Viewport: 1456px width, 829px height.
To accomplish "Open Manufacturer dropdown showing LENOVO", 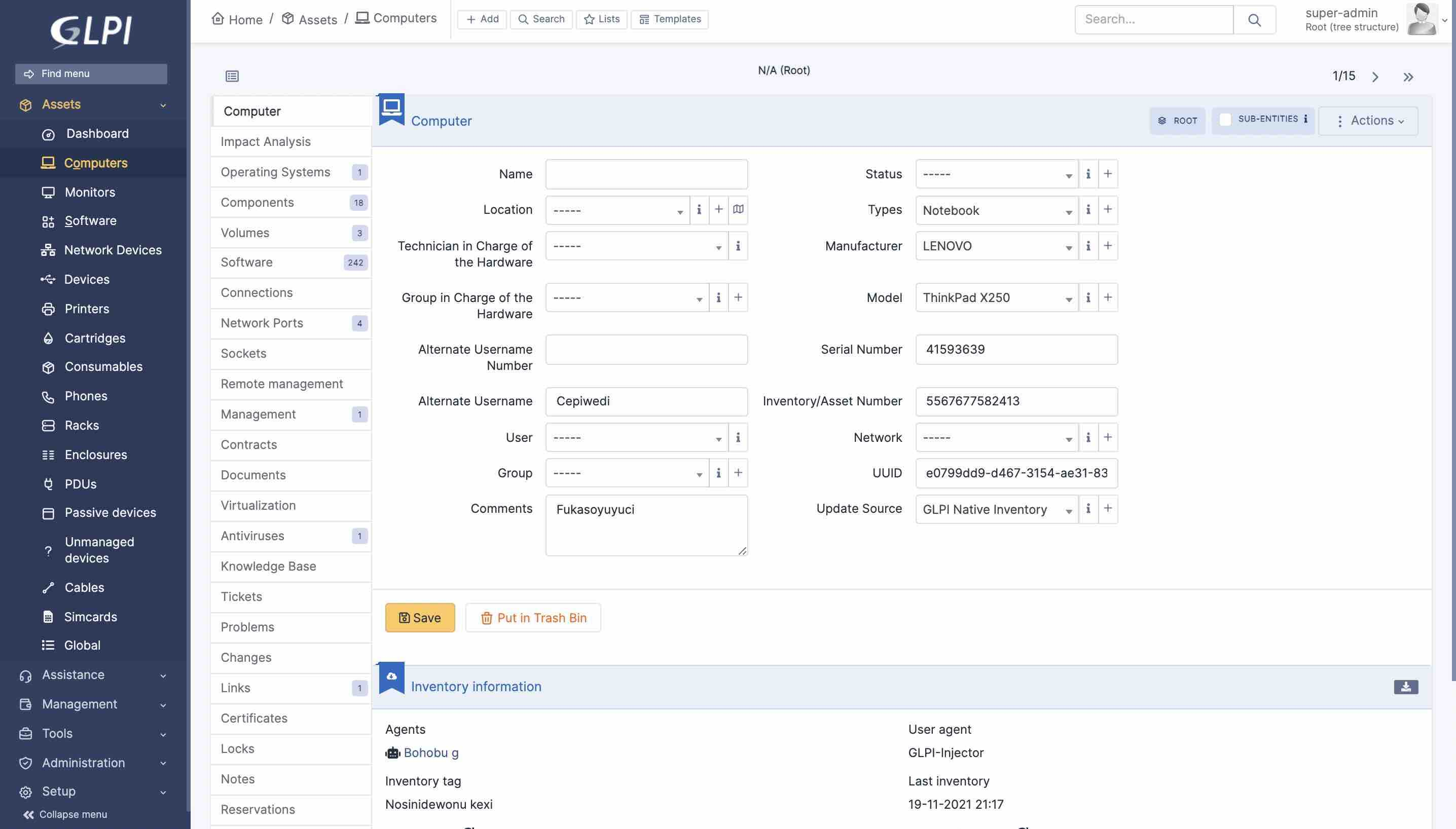I will point(996,246).
